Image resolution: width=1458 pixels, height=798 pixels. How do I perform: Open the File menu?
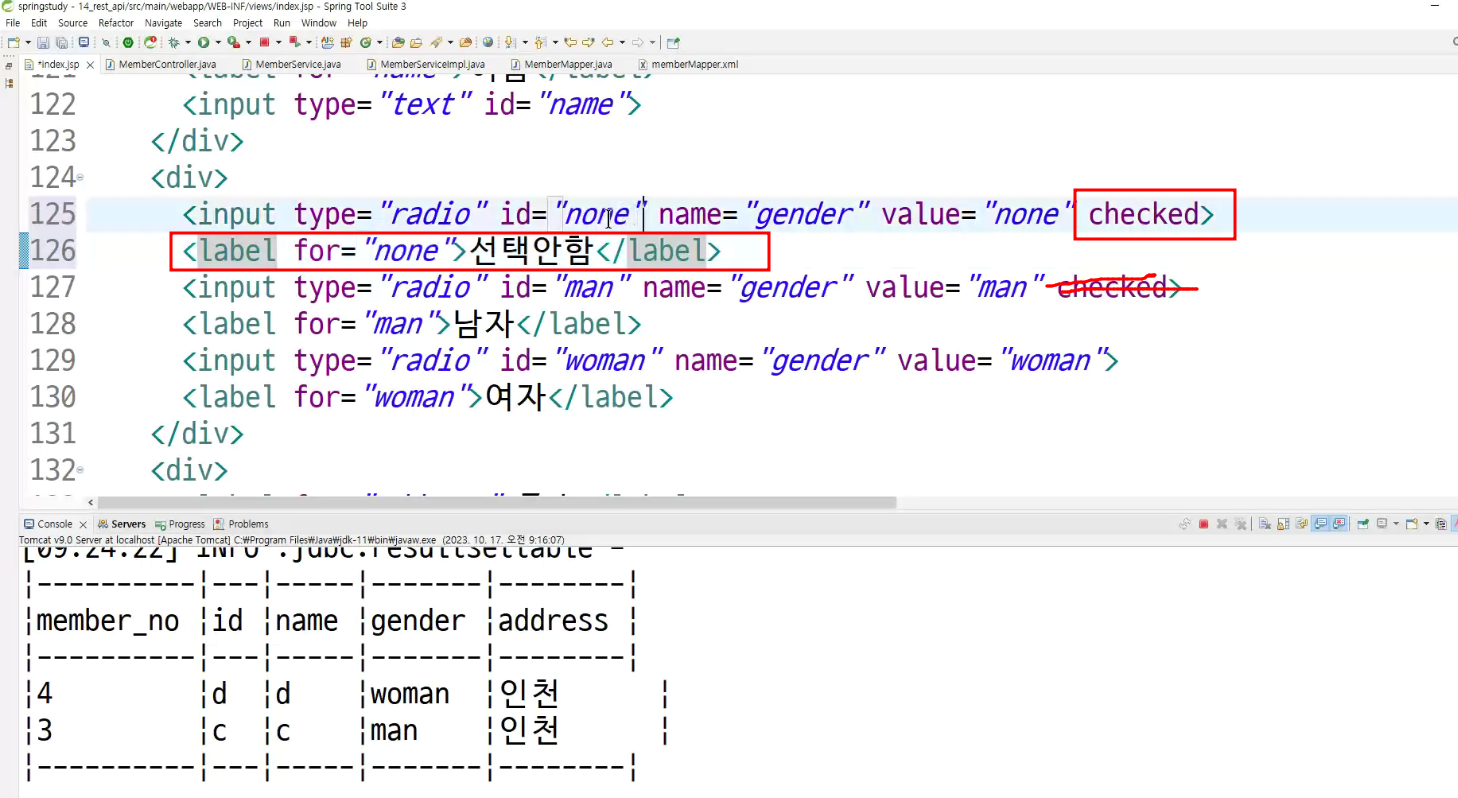(13, 23)
